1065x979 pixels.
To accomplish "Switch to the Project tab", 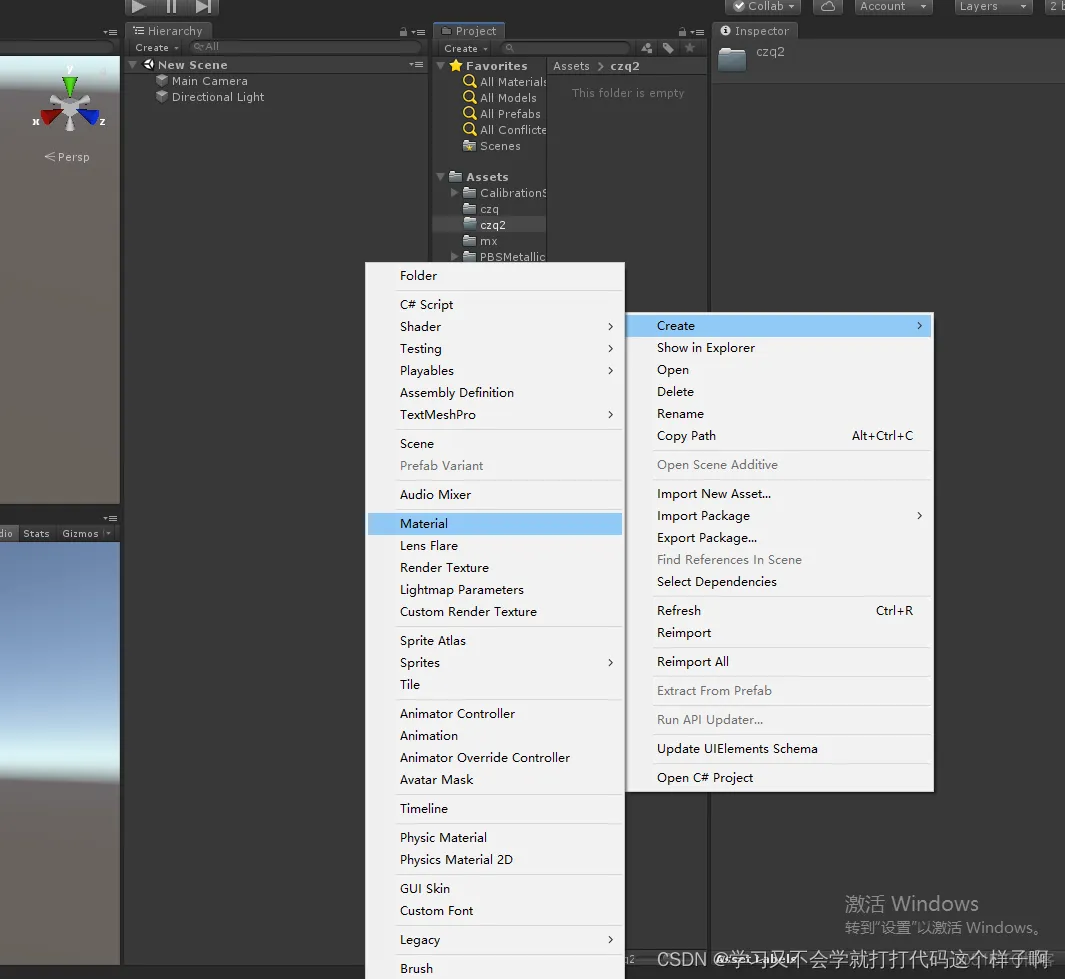I will (468, 31).
